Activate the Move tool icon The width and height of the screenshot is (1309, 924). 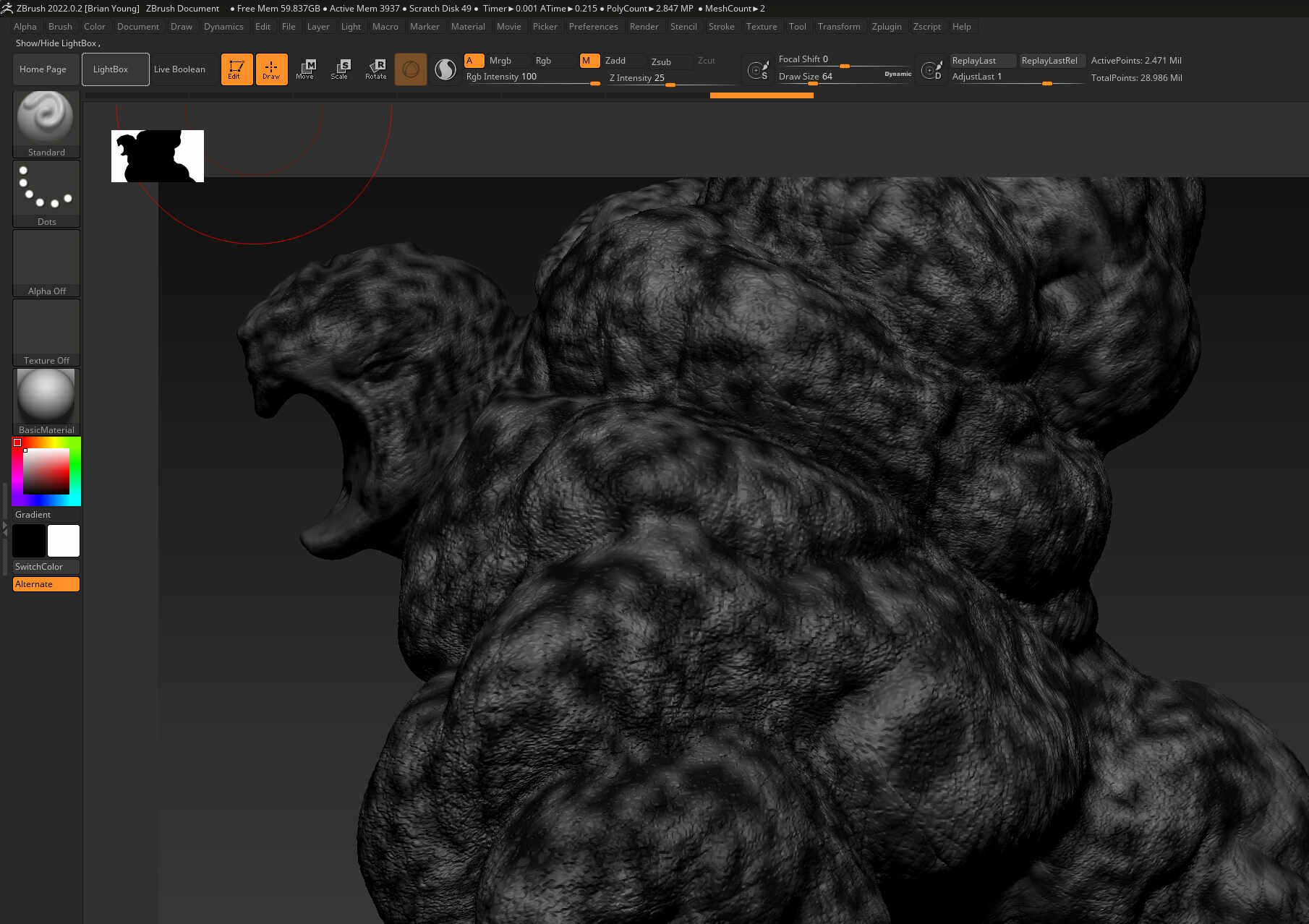pyautogui.click(x=306, y=69)
